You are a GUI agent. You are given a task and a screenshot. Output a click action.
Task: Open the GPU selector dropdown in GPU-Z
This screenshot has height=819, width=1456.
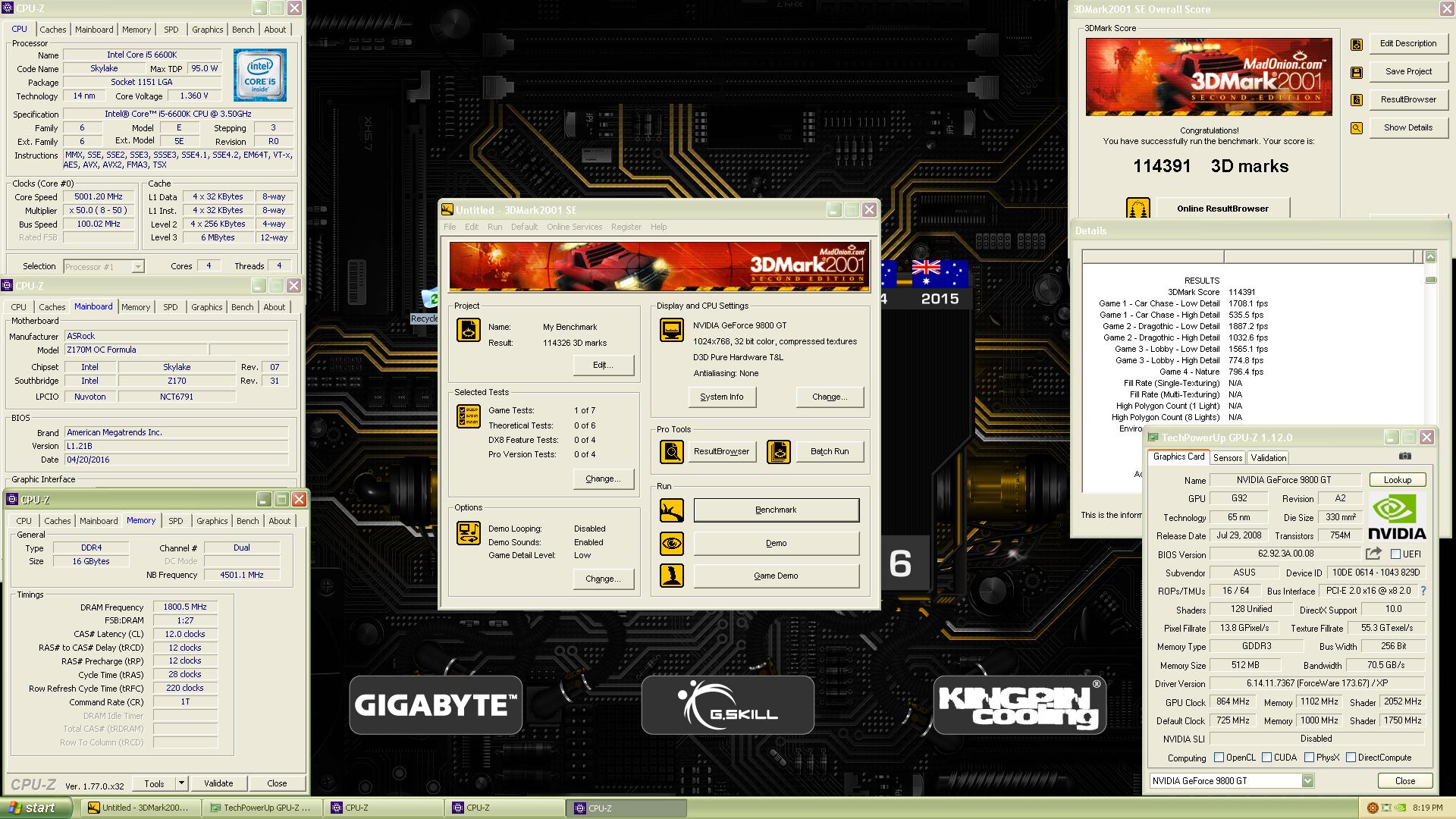coord(1307,781)
